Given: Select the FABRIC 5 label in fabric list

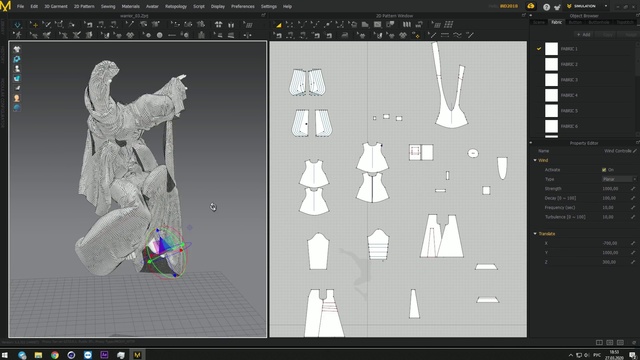Looking at the screenshot, I should [x=569, y=111].
